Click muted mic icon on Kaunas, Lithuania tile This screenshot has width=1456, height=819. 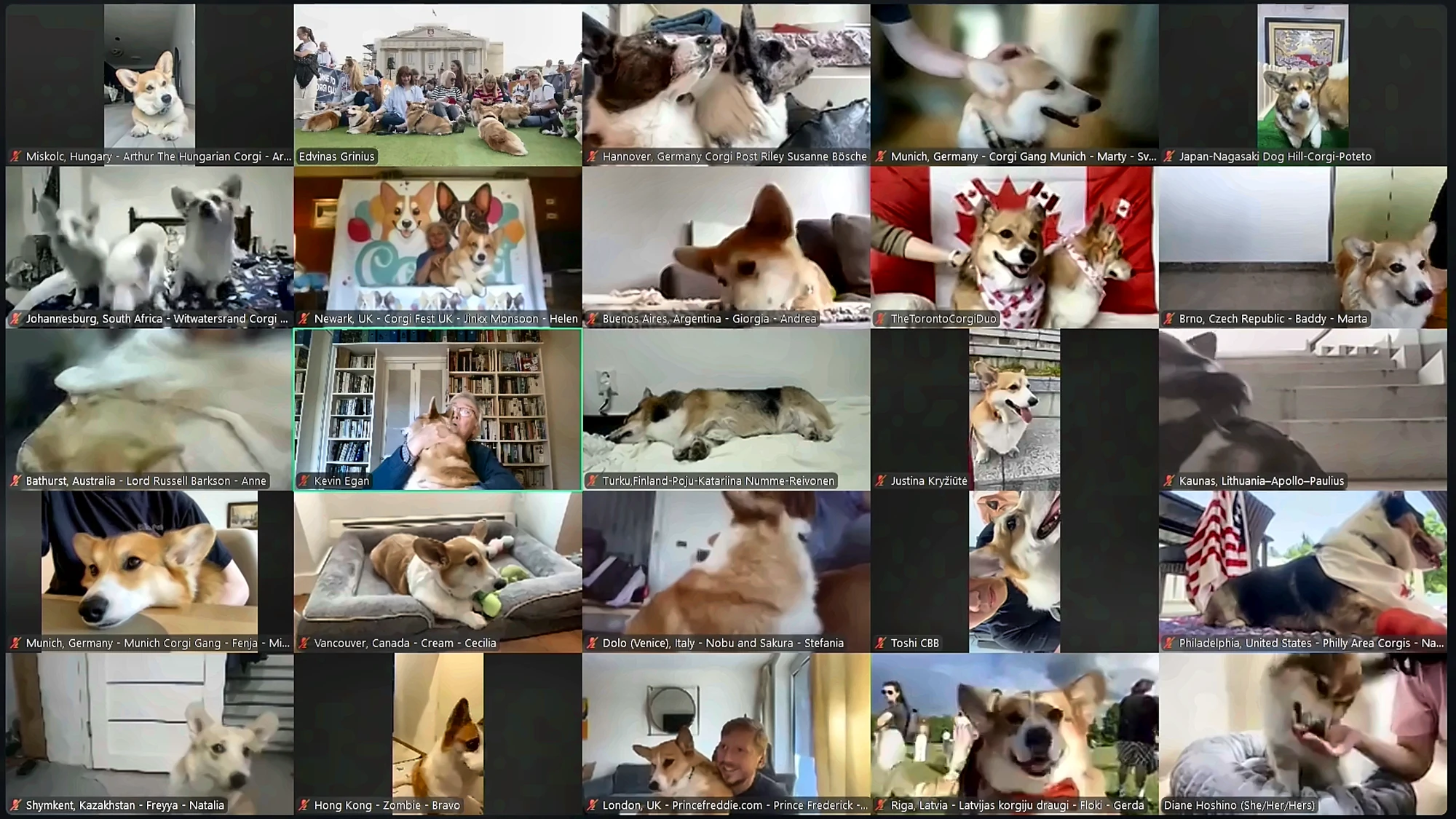point(1169,481)
